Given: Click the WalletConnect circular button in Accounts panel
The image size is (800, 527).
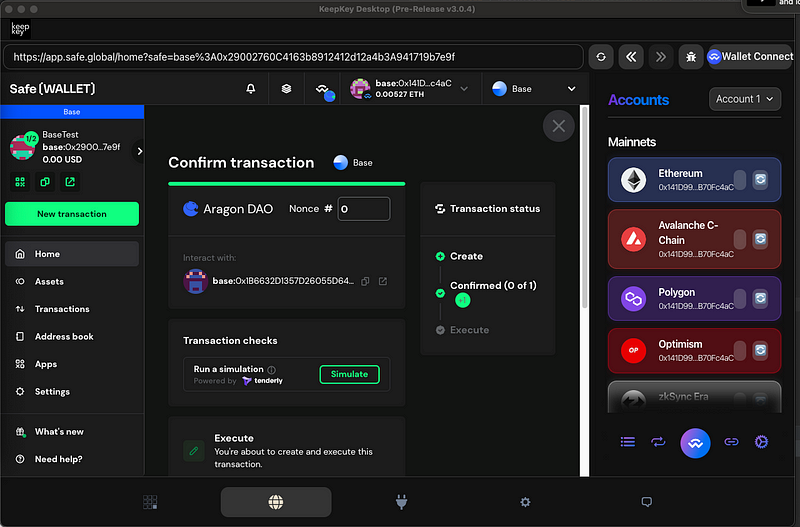Looking at the screenshot, I should click(695, 441).
